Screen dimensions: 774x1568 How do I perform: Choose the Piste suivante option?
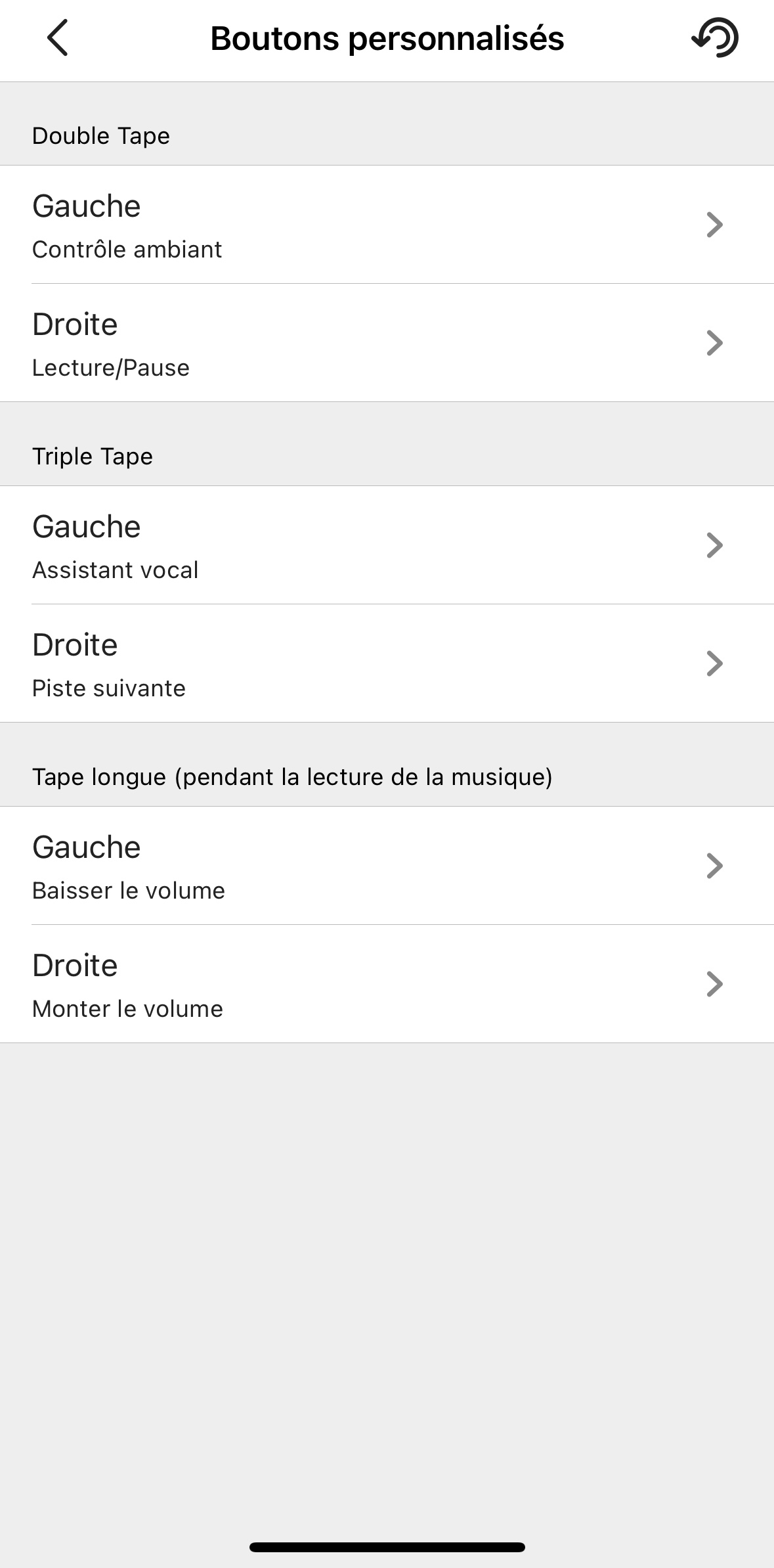[x=109, y=688]
